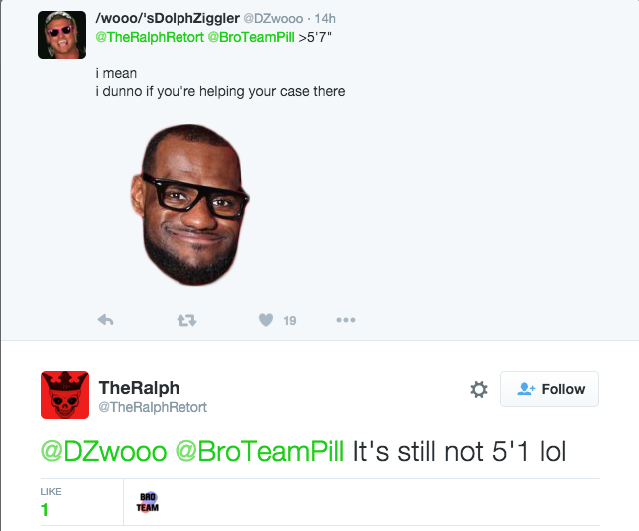Screen dimensions: 639x531
Task: Open the three-dot more options menu
Action: [x=346, y=320]
